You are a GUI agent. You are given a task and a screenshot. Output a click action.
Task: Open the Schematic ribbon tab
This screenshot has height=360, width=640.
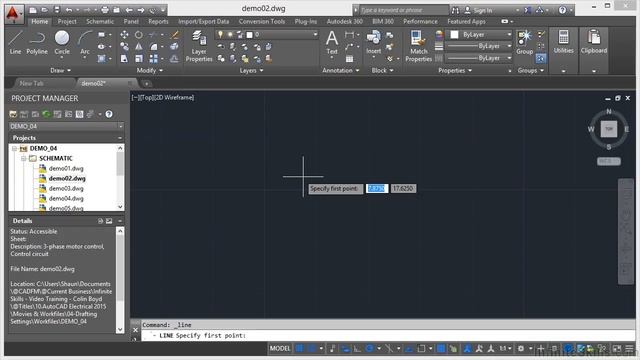pos(100,22)
